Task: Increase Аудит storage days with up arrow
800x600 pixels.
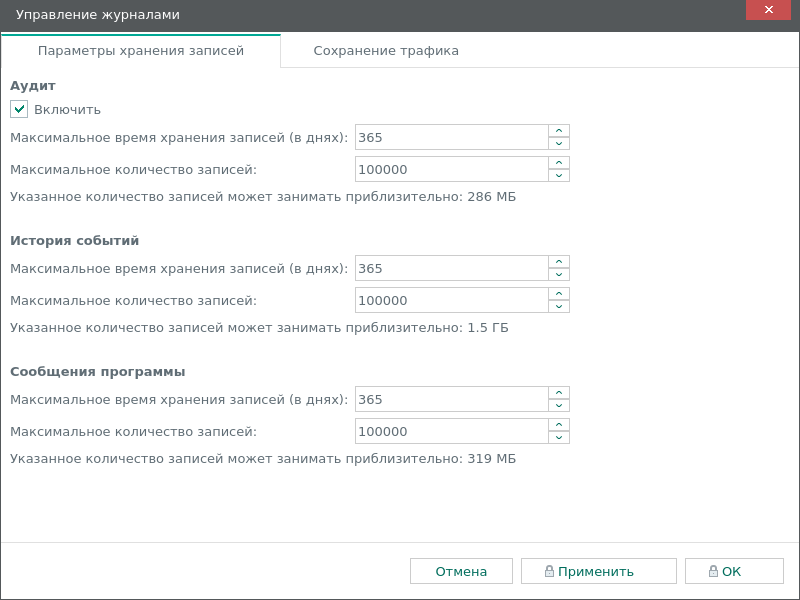Action: (x=559, y=131)
